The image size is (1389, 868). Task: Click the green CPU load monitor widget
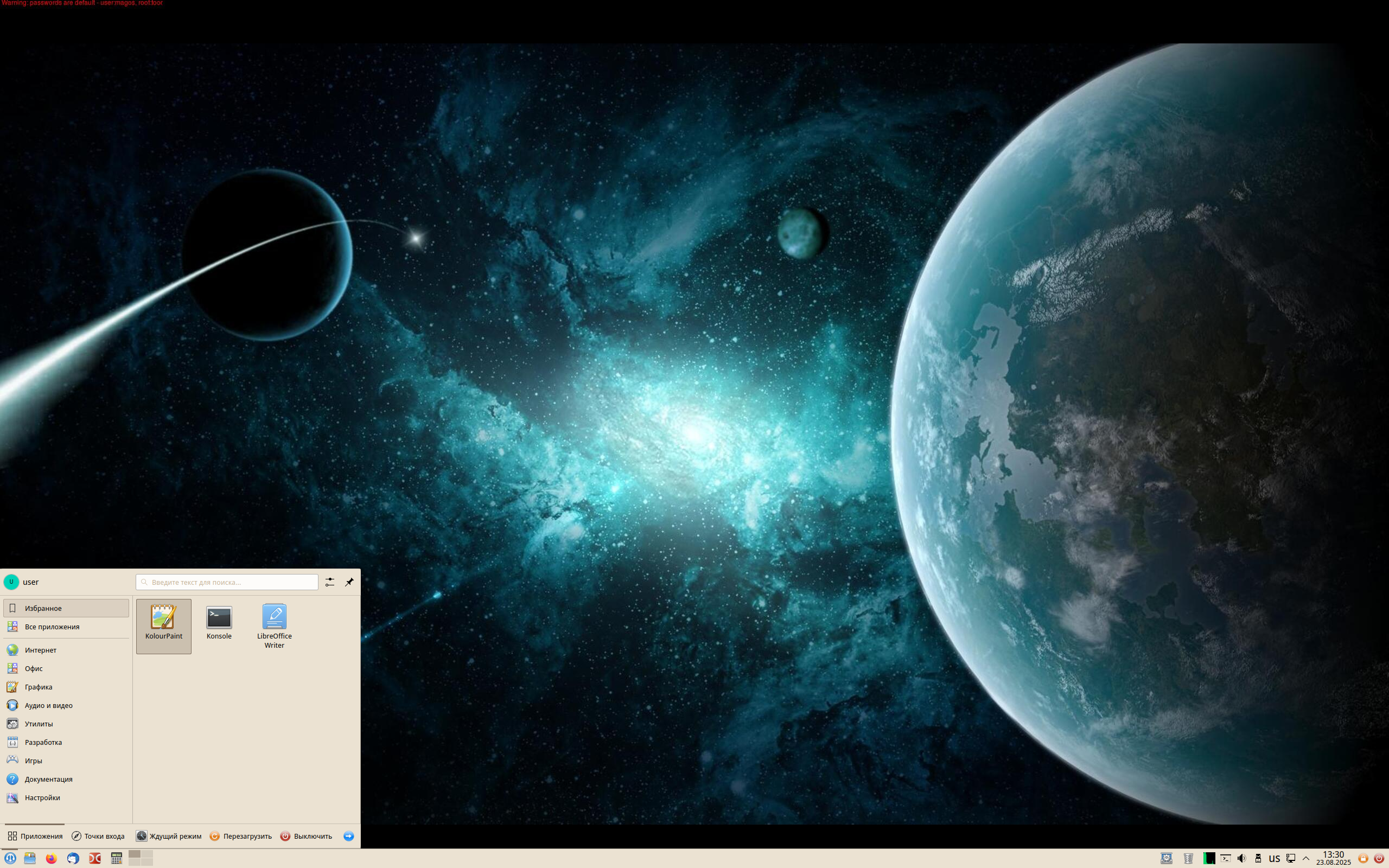pyautogui.click(x=1209, y=858)
